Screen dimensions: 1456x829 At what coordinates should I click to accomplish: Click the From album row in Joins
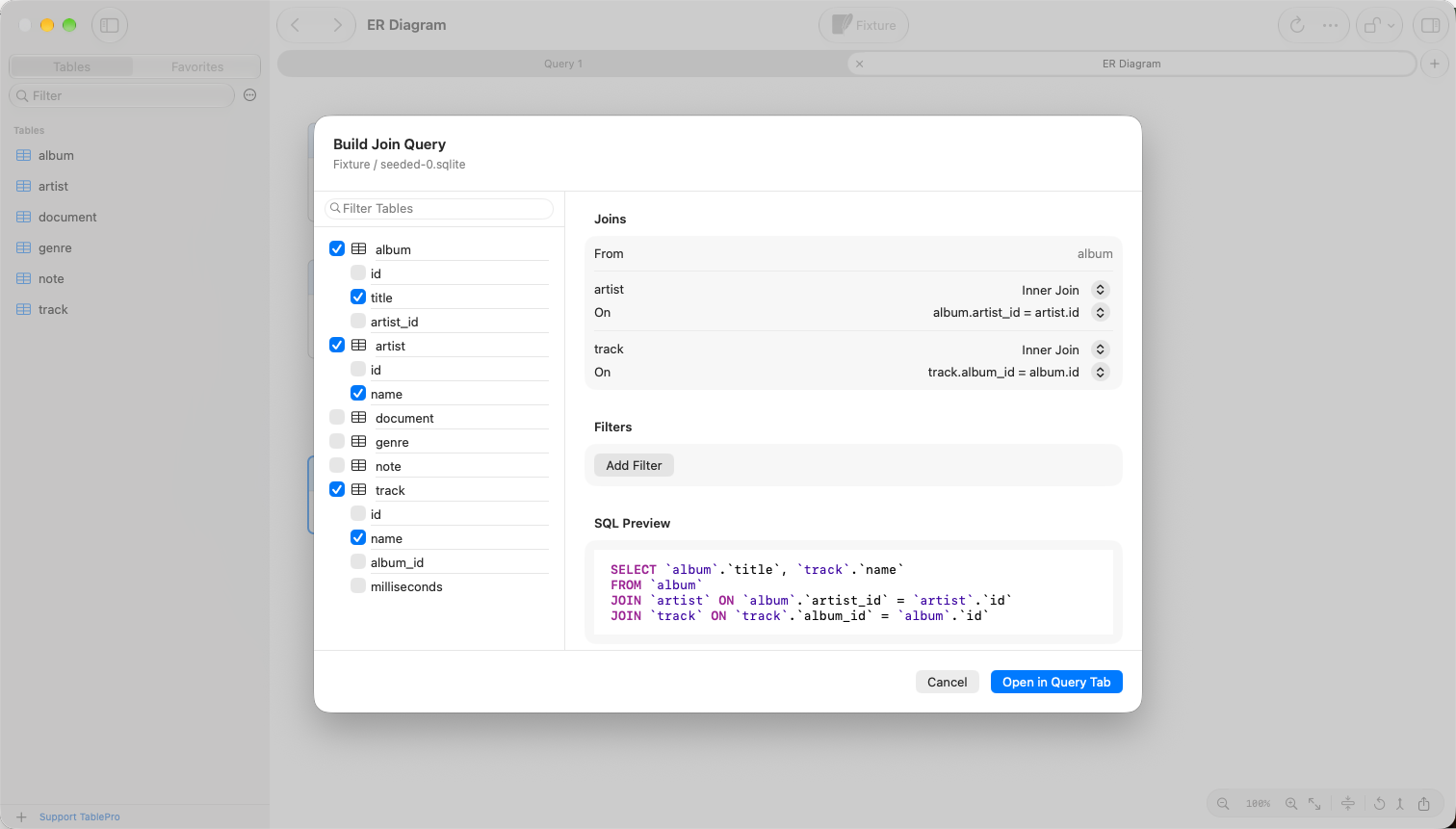[853, 254]
